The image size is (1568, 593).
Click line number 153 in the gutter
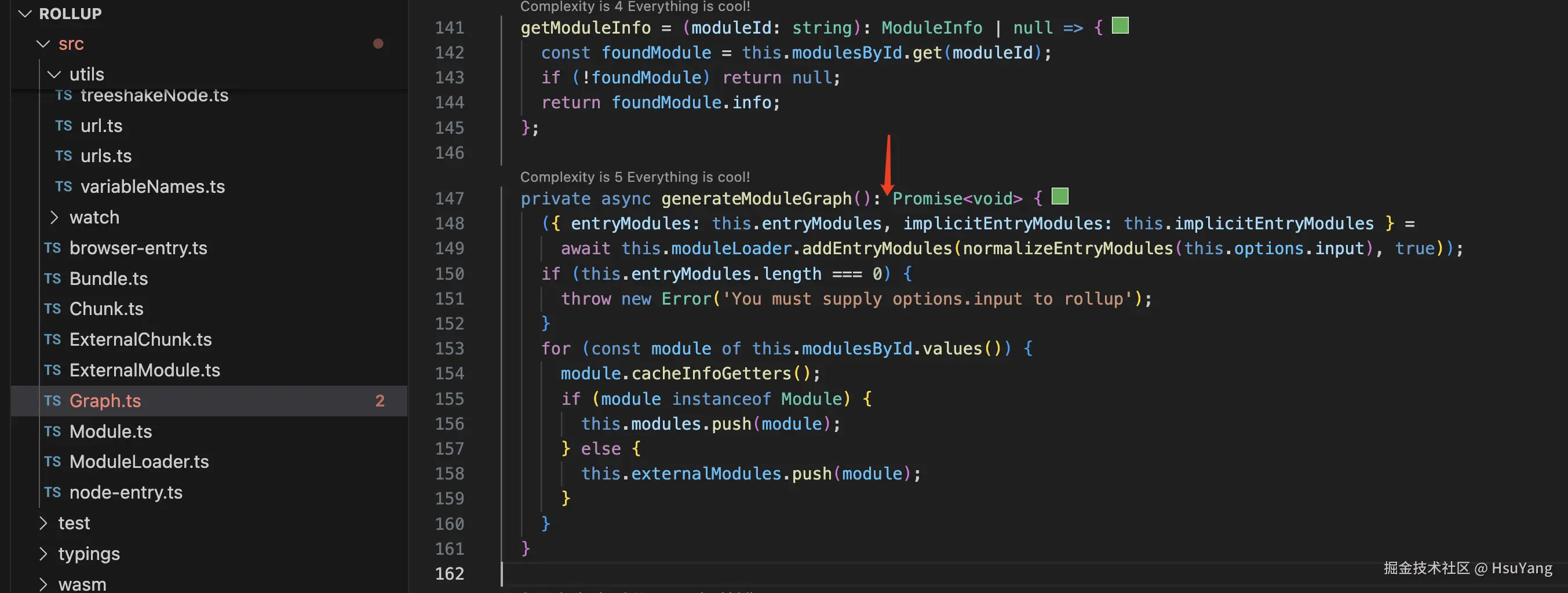pyautogui.click(x=449, y=349)
